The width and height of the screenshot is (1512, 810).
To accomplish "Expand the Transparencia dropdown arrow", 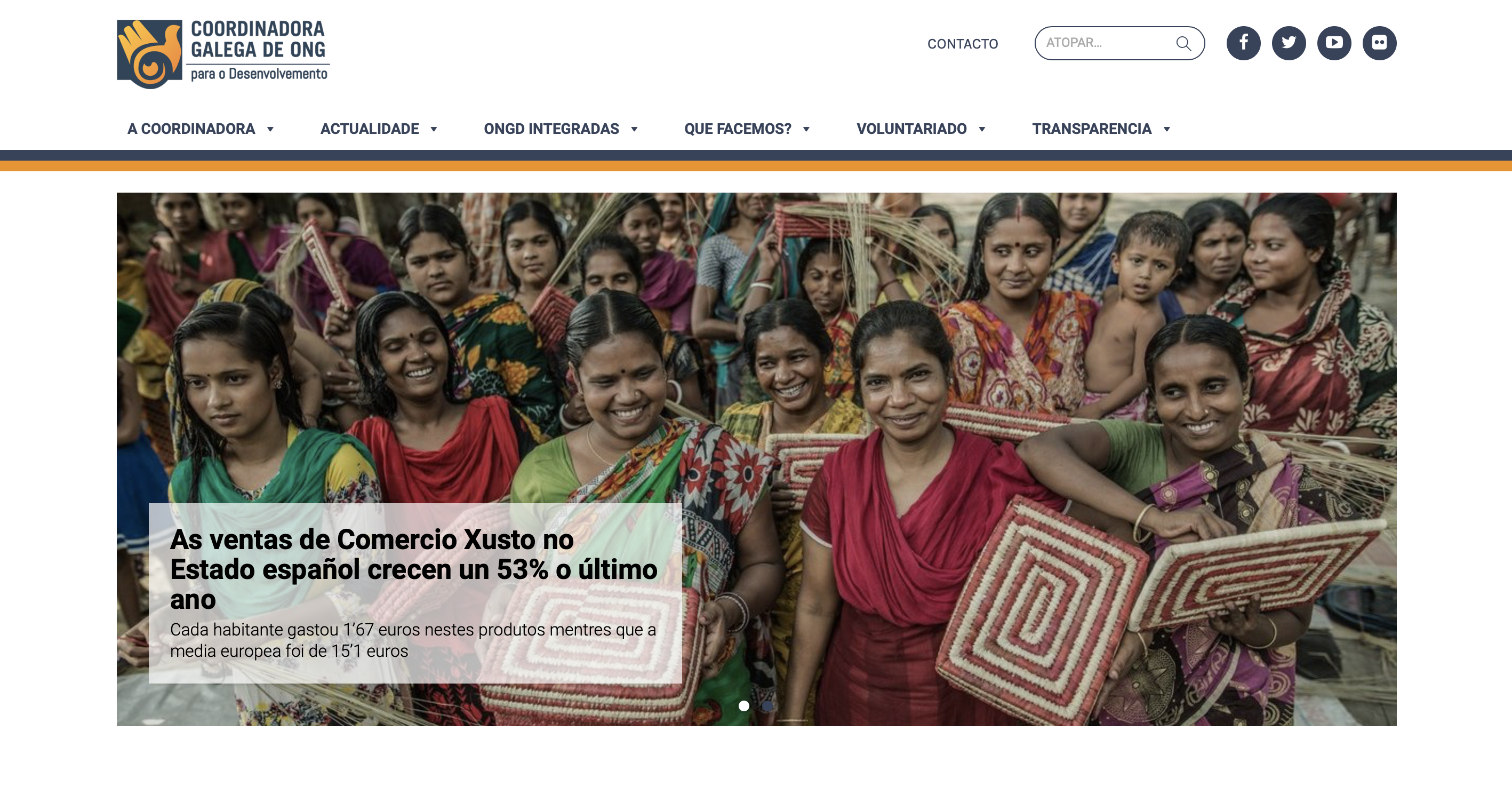I will click(1166, 129).
